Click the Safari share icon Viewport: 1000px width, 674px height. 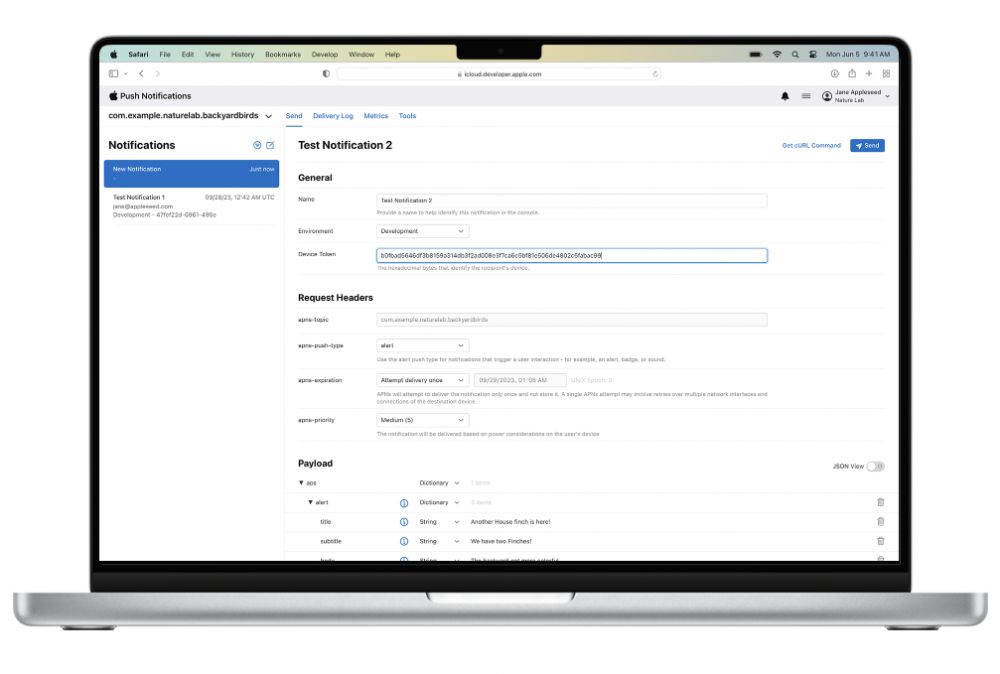[x=851, y=73]
